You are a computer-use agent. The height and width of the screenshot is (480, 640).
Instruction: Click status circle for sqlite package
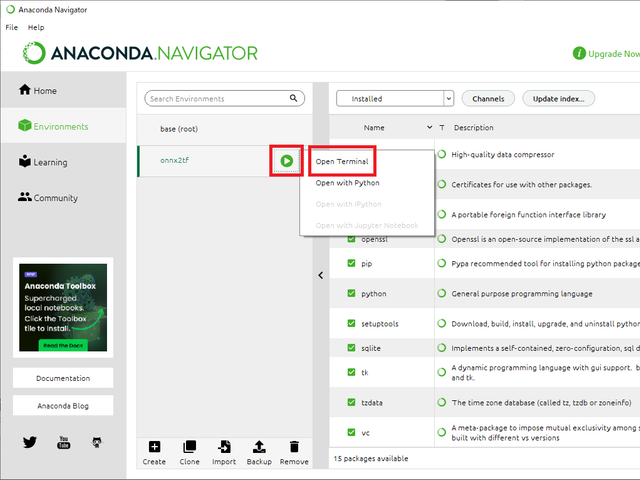pyautogui.click(x=441, y=348)
